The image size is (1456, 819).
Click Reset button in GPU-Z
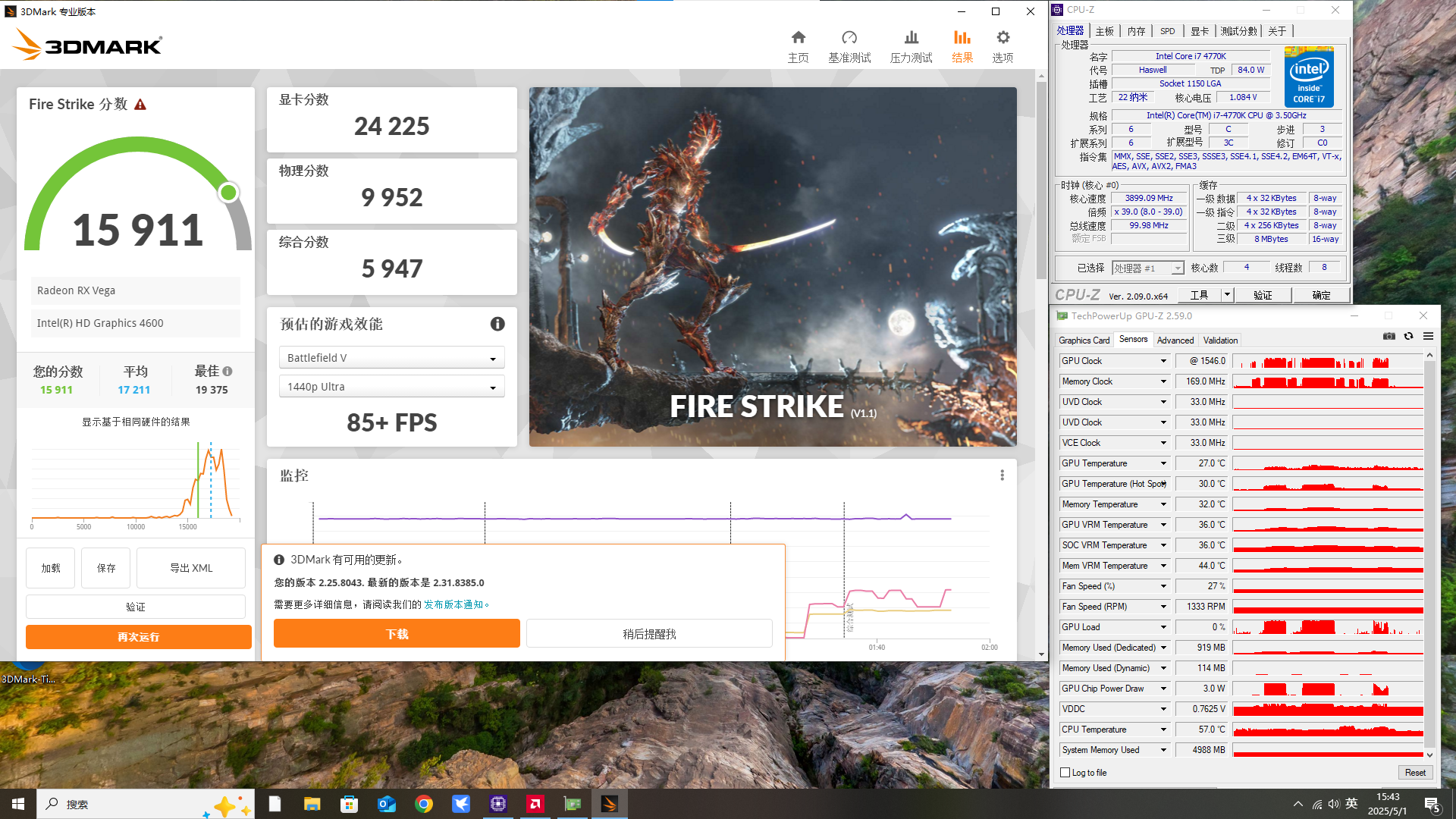click(1415, 773)
